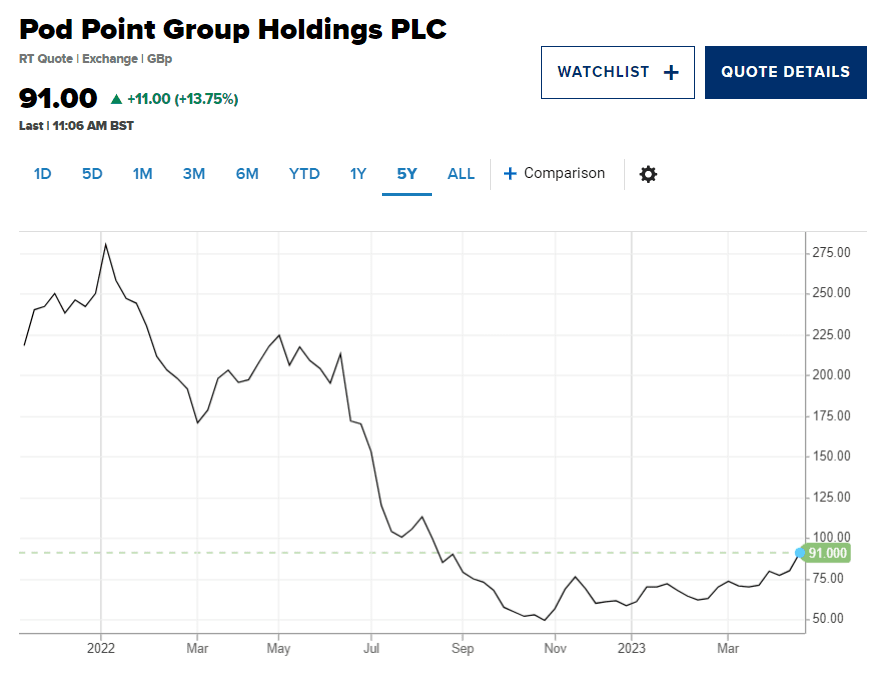The width and height of the screenshot is (882, 676).
Task: Open chart settings gear icon
Action: tap(648, 174)
